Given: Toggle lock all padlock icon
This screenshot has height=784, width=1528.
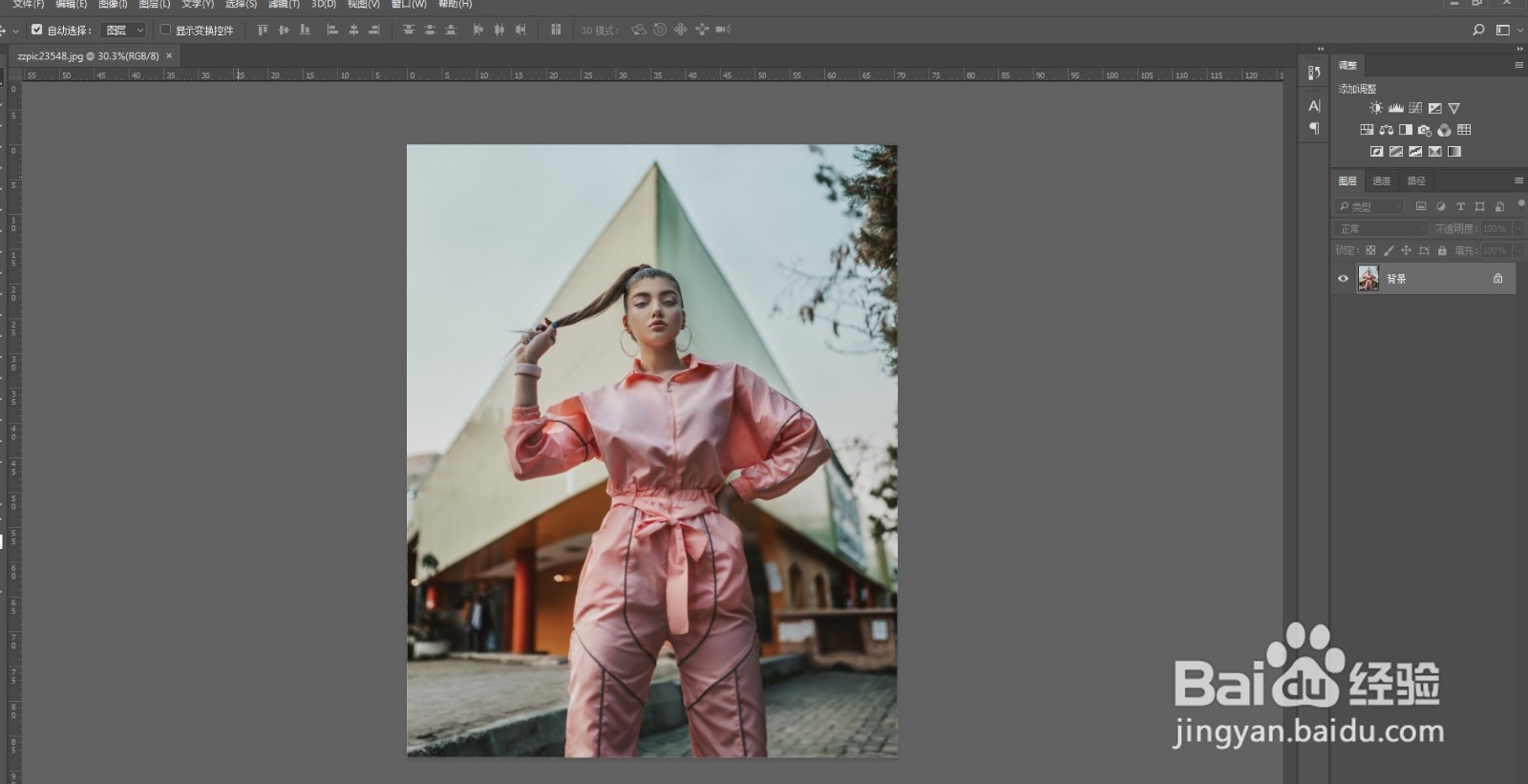Looking at the screenshot, I should point(1442,250).
